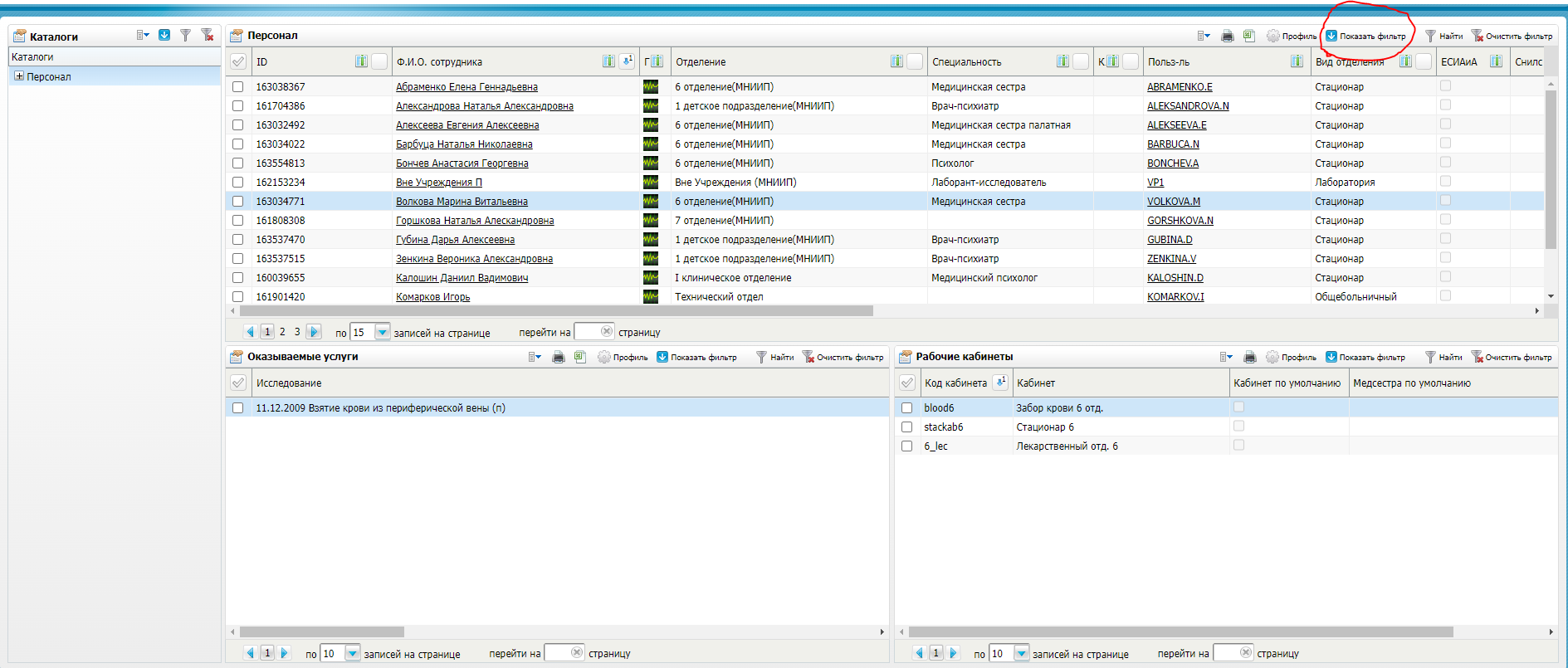Click the sort icon in Код кабинета header
Screen dimensions: 1568x668
[1000, 383]
